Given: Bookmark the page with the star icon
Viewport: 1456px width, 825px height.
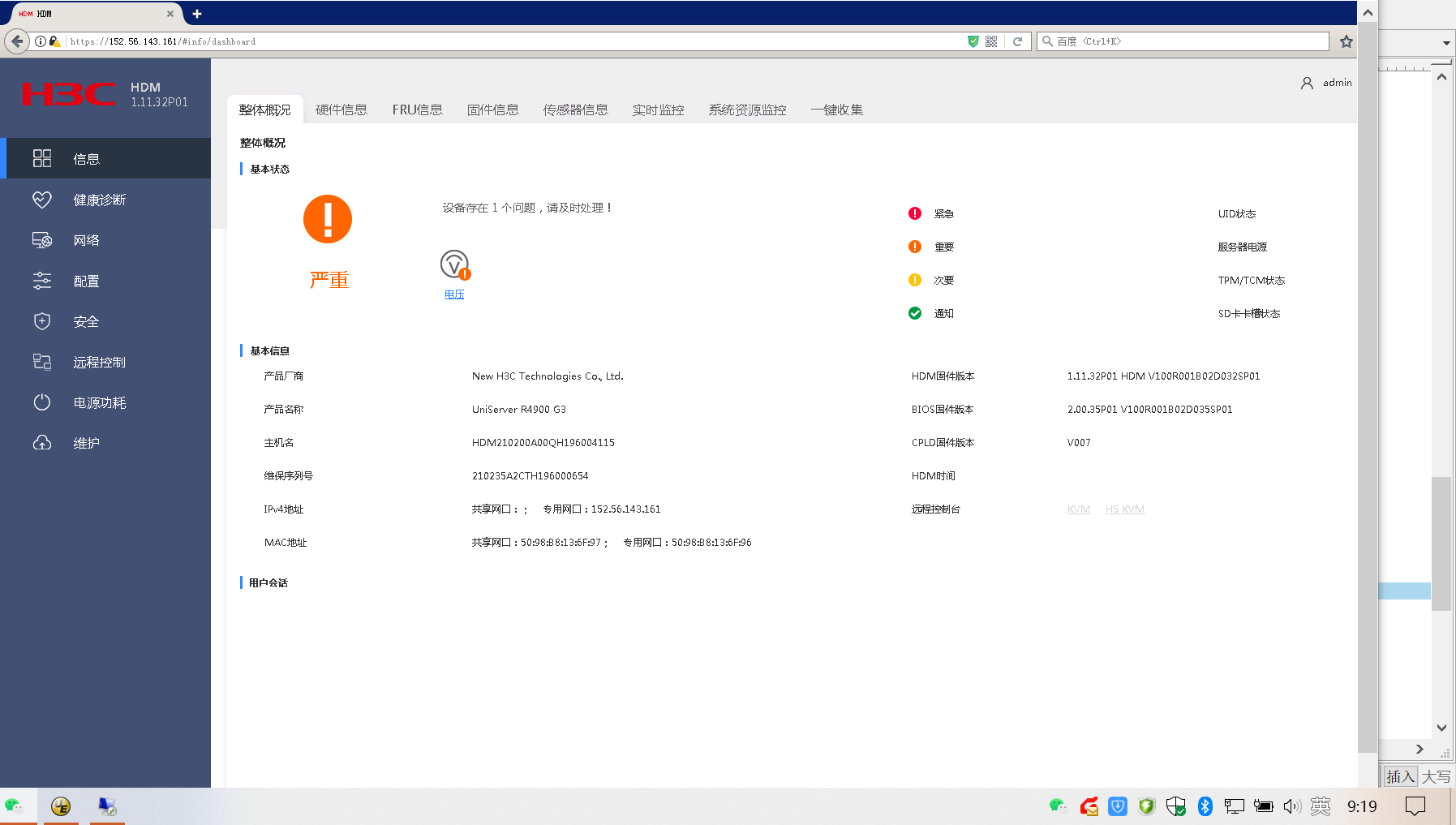Looking at the screenshot, I should (1346, 41).
